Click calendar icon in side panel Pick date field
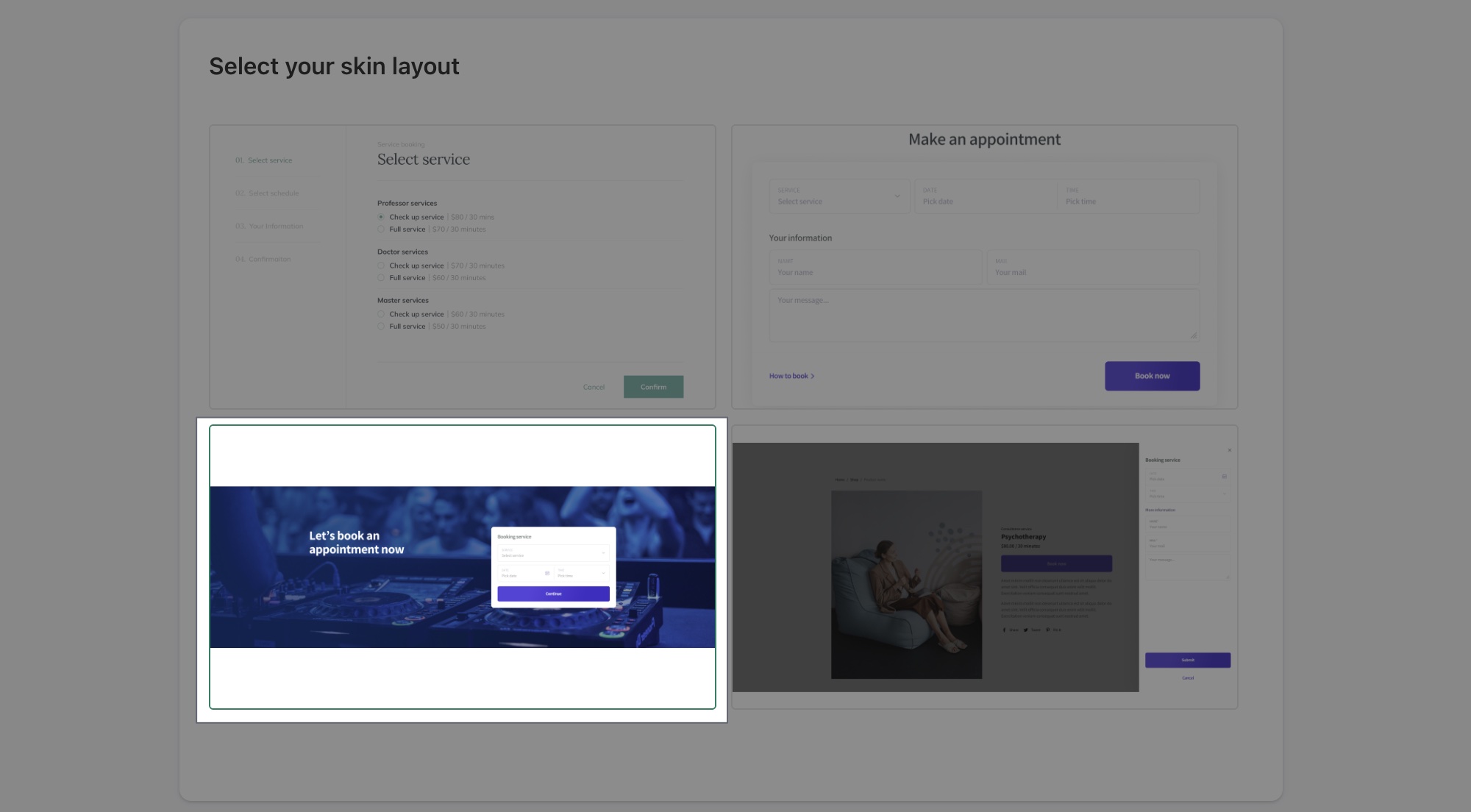The image size is (1471, 812). 1225,477
